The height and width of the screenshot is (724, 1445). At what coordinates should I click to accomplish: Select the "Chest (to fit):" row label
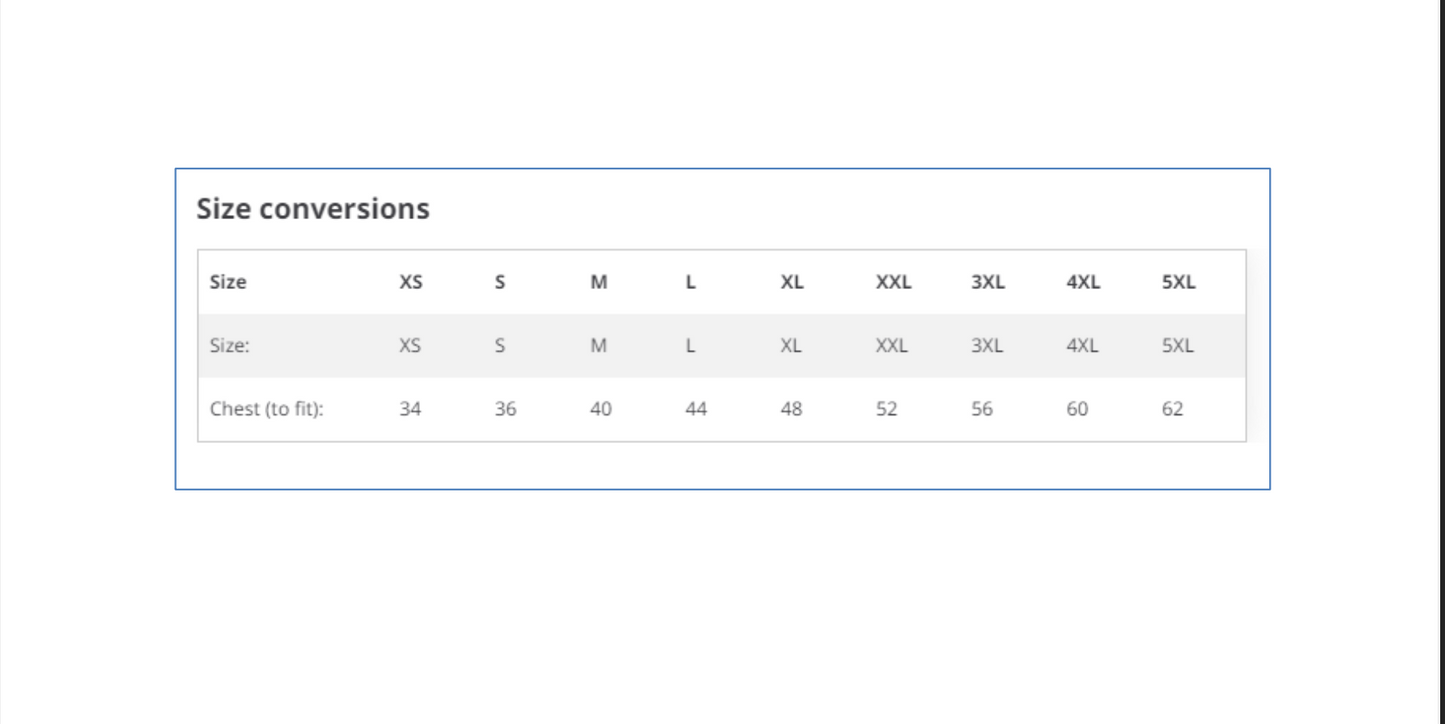tap(267, 409)
